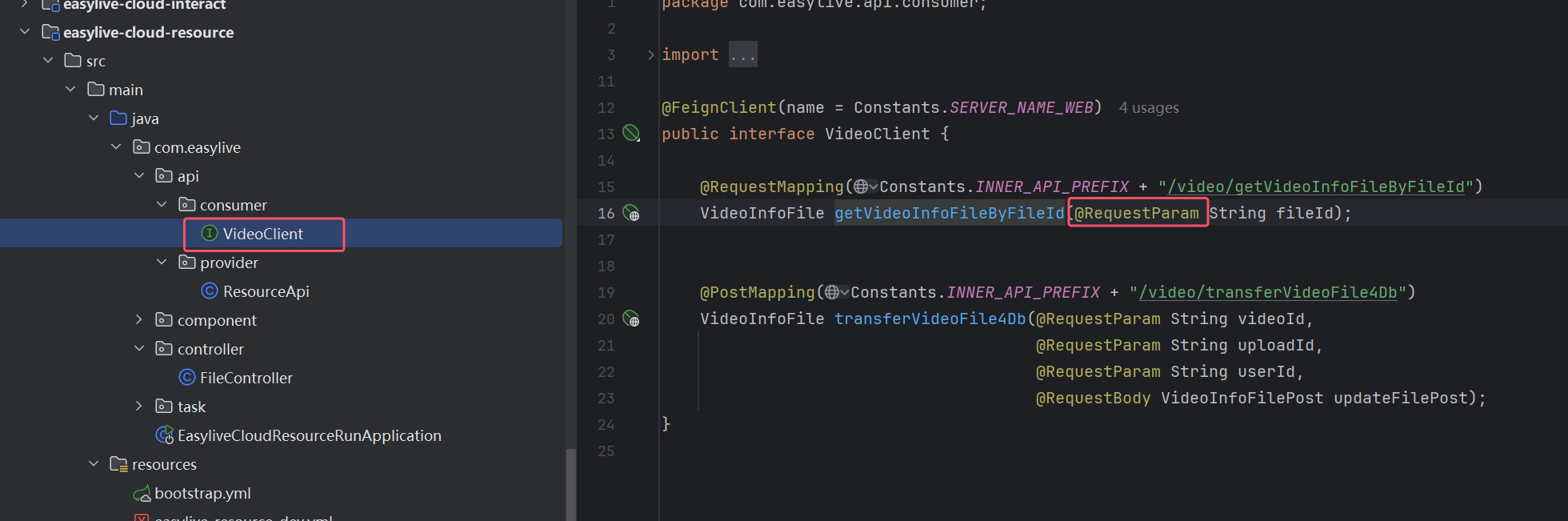Click the project tree vertical scrollbar
This screenshot has width=1568, height=521.
point(570,484)
